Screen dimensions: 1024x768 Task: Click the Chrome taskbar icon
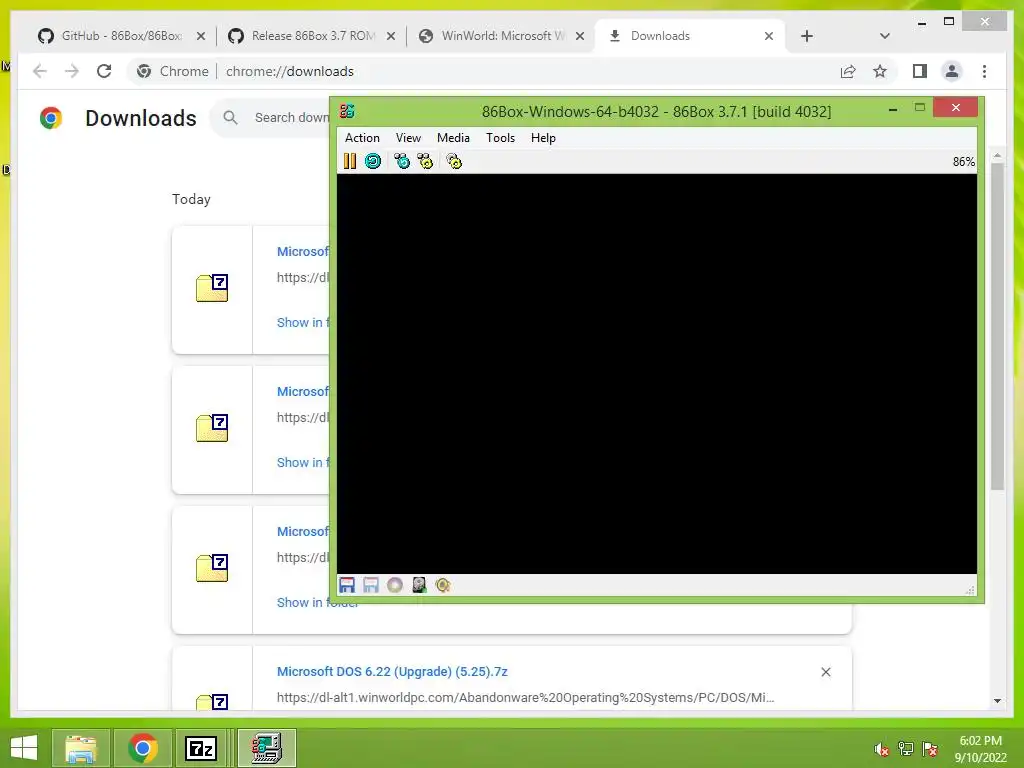tap(142, 748)
